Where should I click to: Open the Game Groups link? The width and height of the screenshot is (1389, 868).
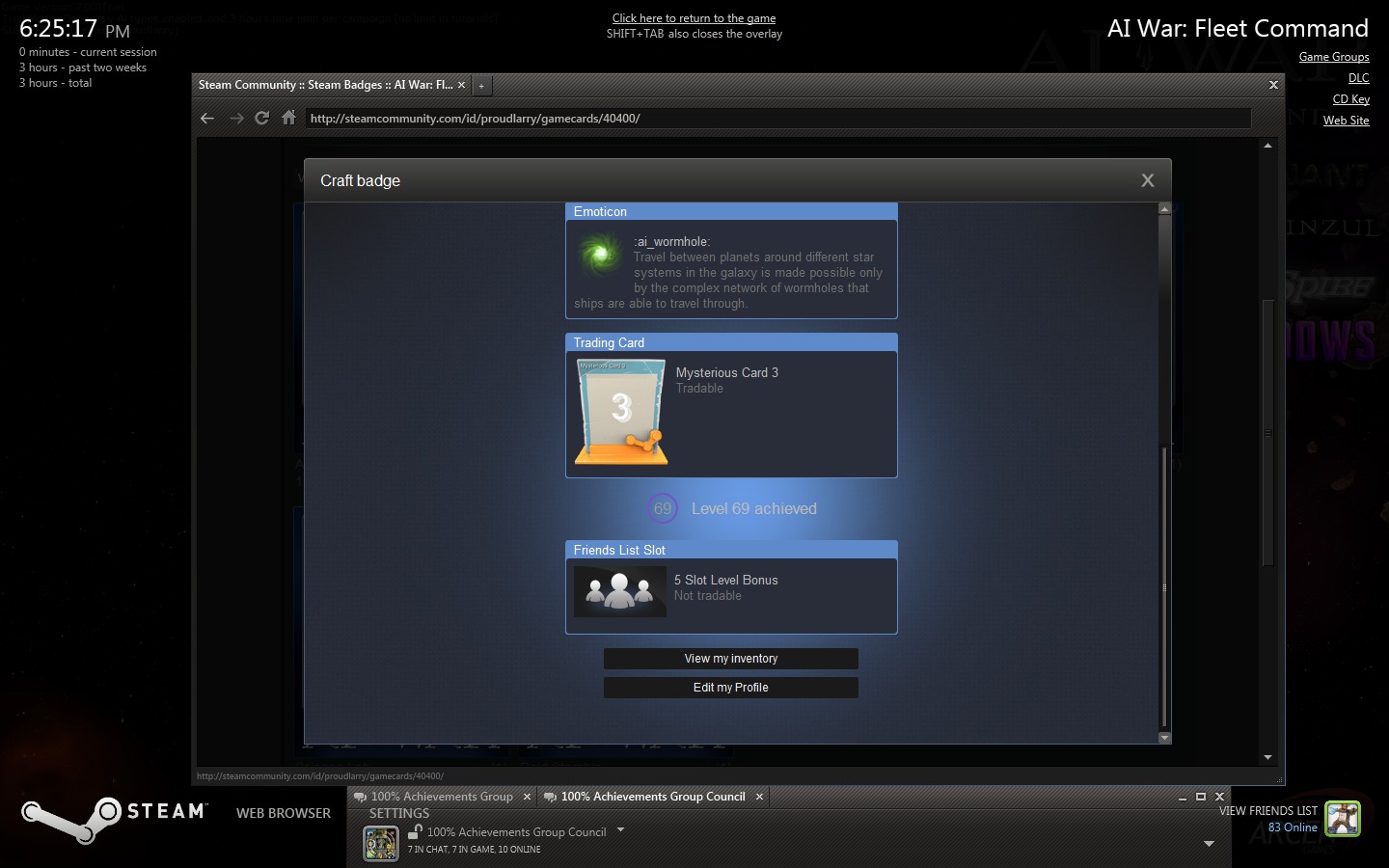1334,57
